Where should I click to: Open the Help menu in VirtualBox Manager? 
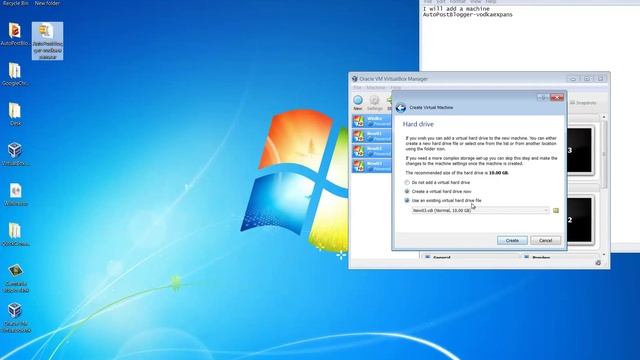point(396,87)
